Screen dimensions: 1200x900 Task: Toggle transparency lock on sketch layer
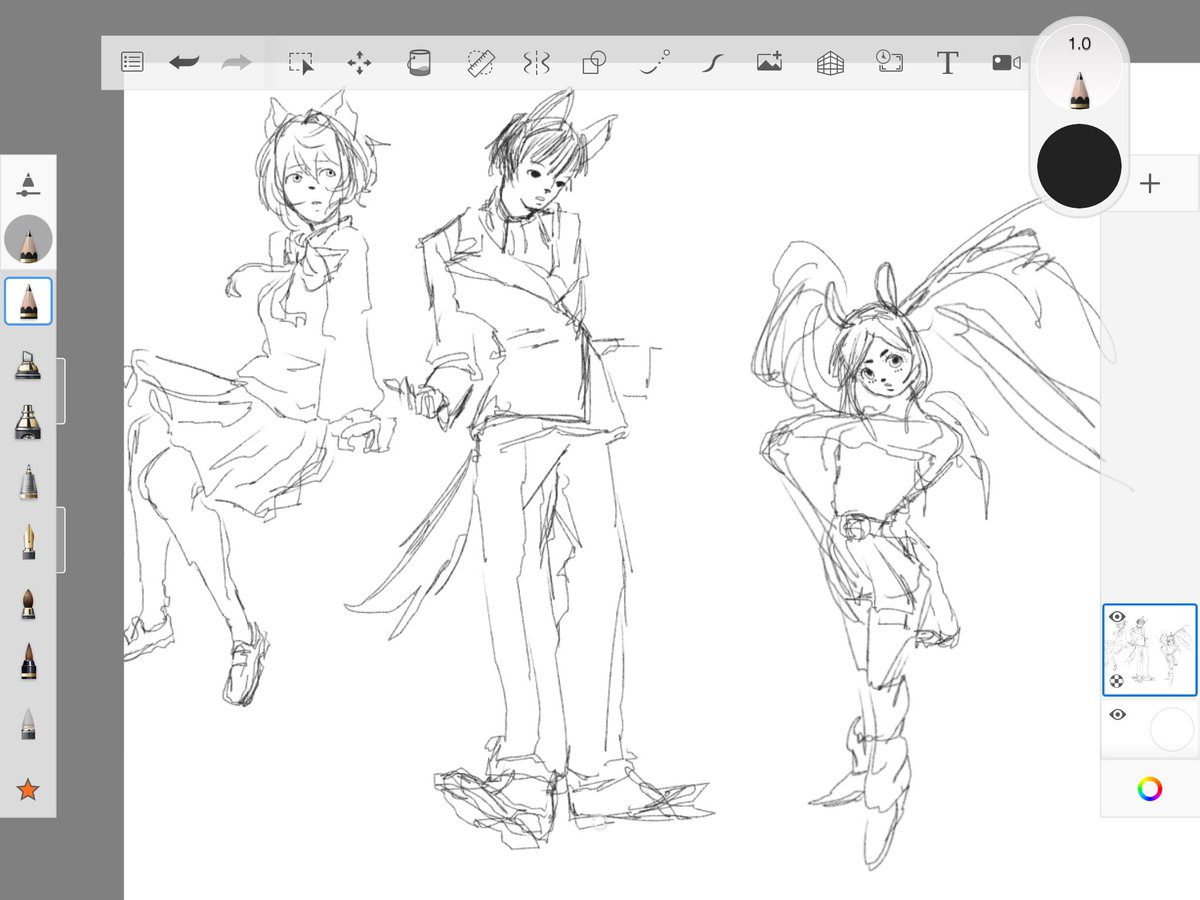[1116, 682]
